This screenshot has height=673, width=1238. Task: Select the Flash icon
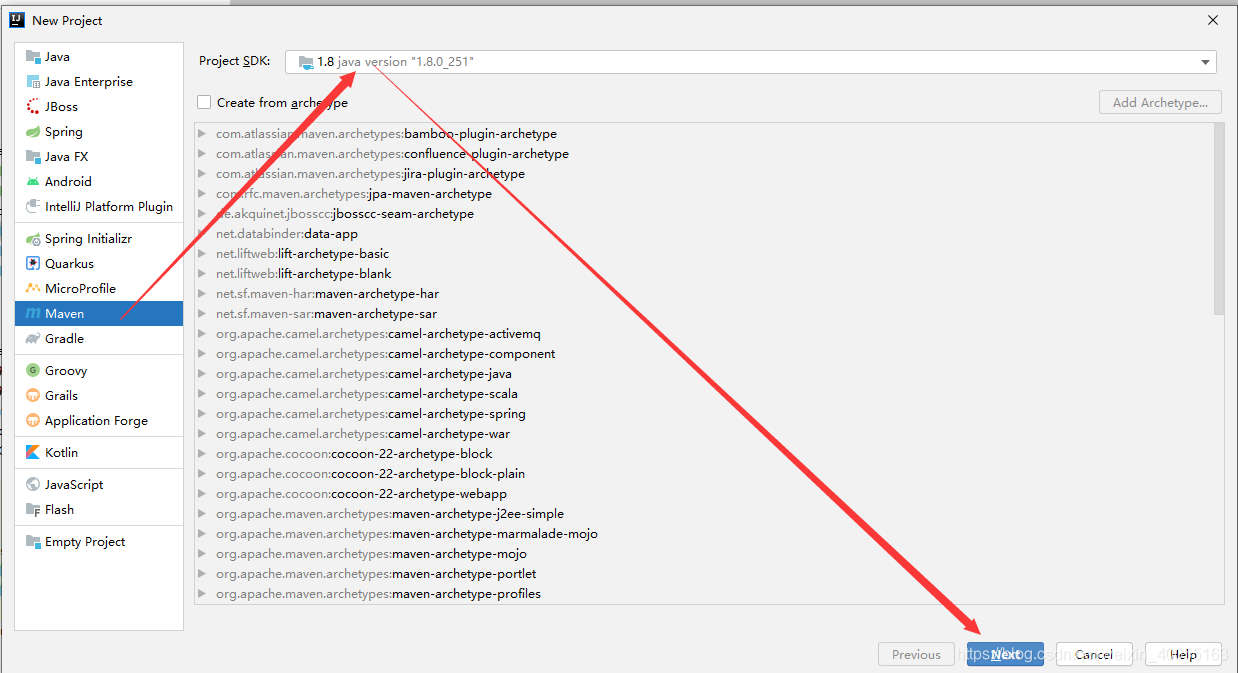click(x=33, y=510)
